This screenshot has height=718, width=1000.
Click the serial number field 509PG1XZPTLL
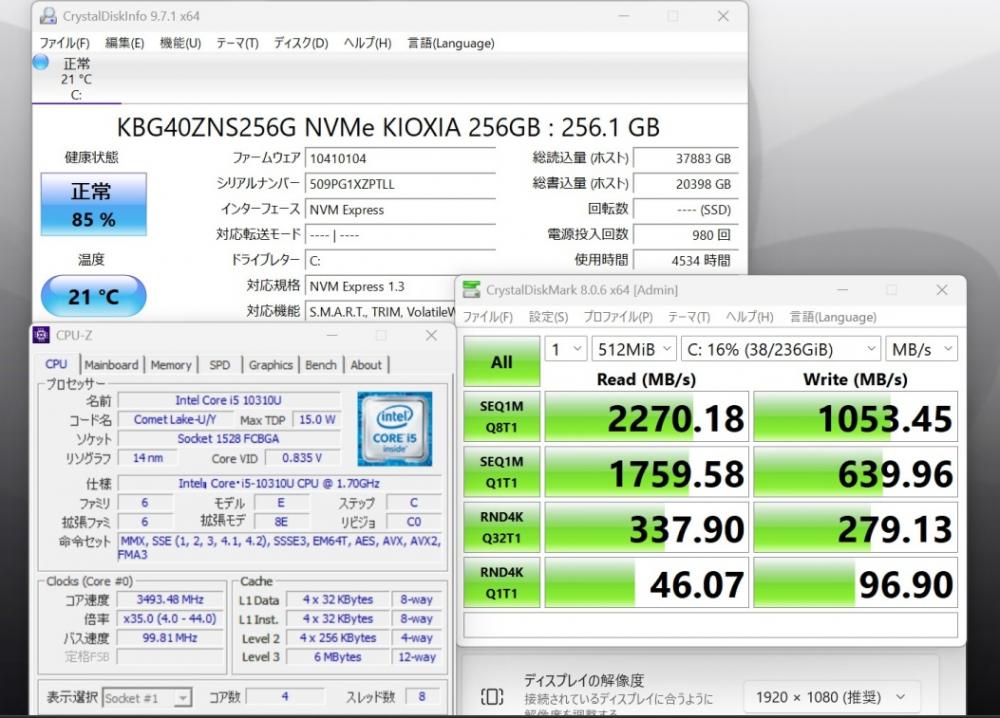400,184
